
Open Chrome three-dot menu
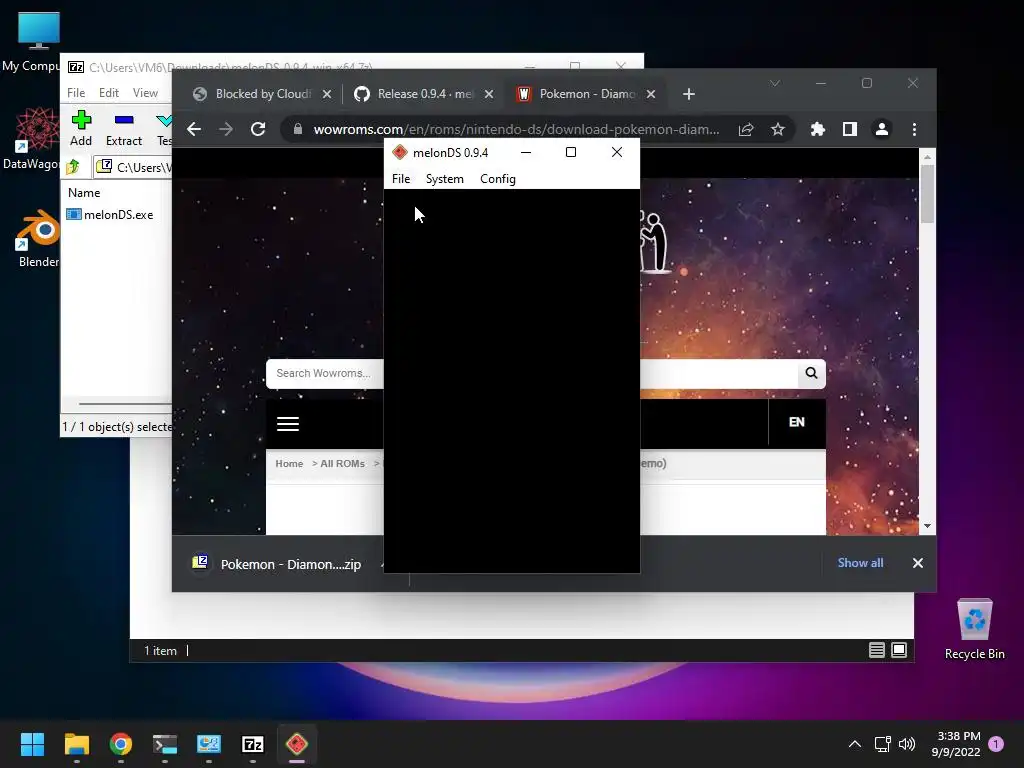(x=914, y=129)
